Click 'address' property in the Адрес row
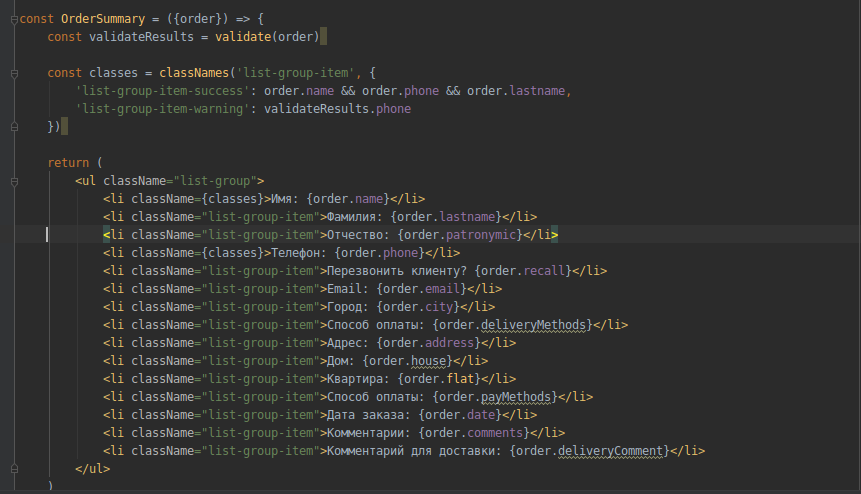 [x=449, y=343]
